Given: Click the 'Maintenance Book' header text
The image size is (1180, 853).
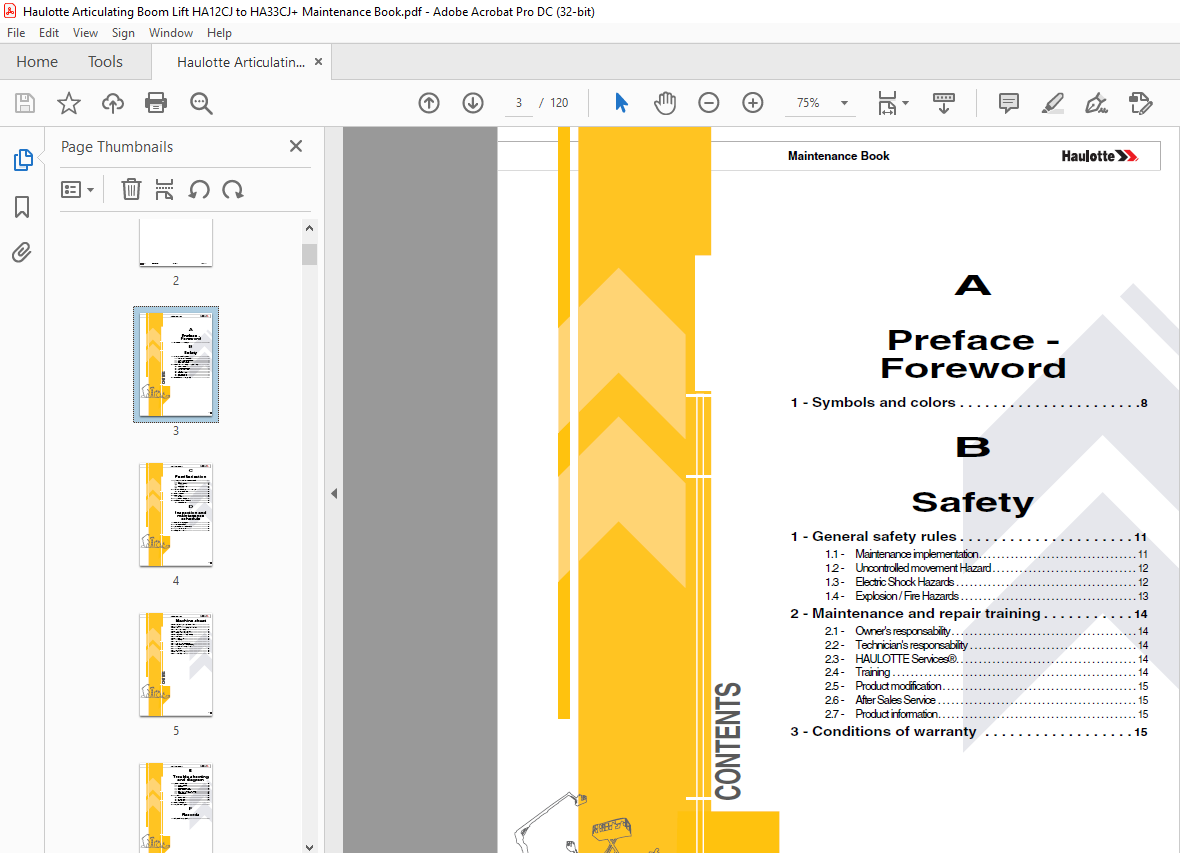Looking at the screenshot, I should [838, 156].
